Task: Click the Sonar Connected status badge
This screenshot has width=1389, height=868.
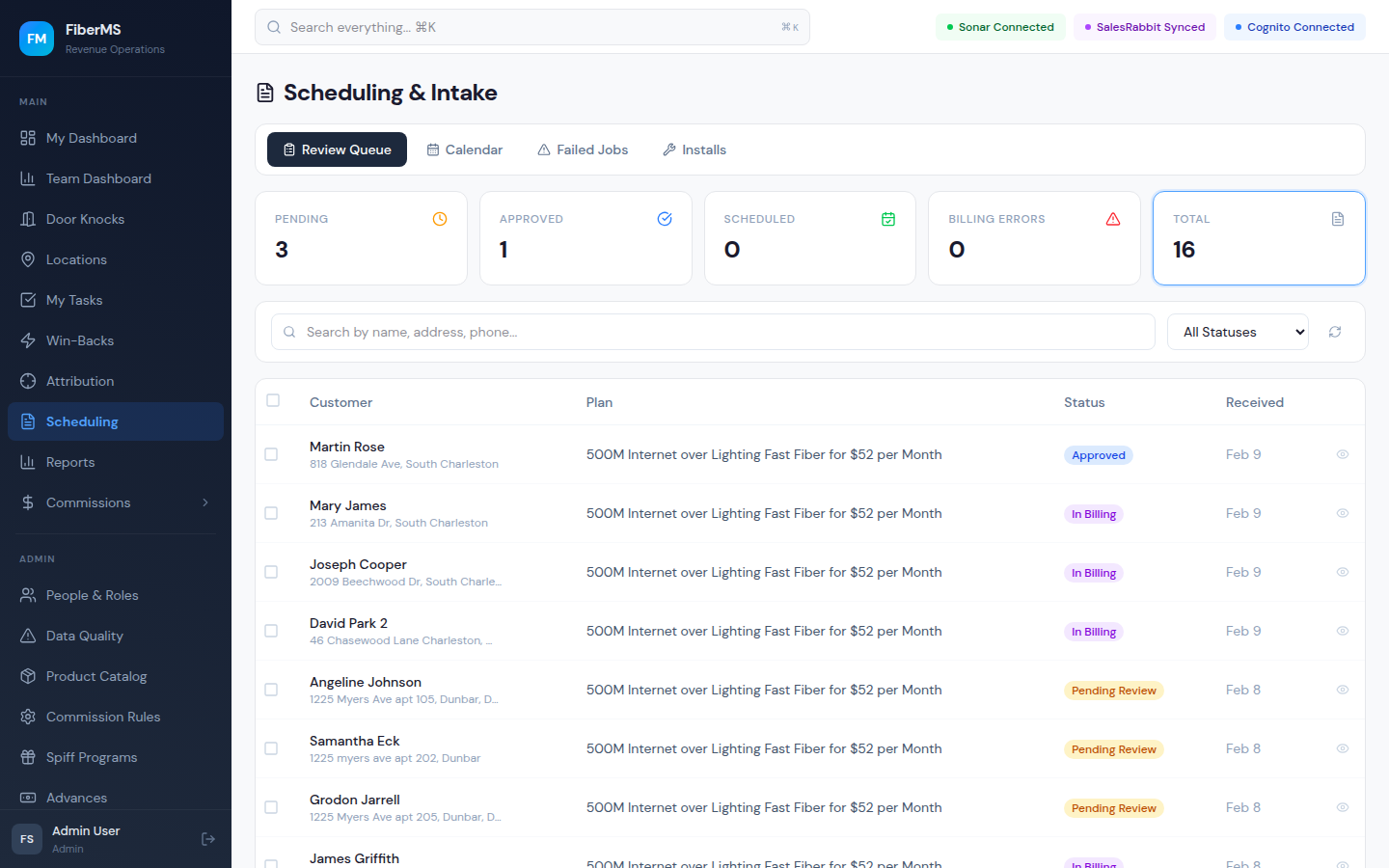Action: (x=1000, y=27)
